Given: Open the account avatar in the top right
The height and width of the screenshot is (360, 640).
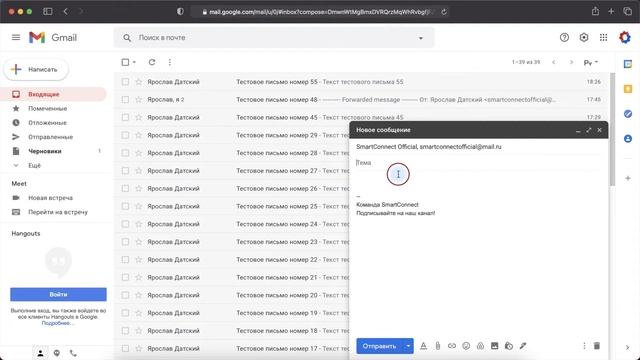Looking at the screenshot, I should (x=624, y=38).
